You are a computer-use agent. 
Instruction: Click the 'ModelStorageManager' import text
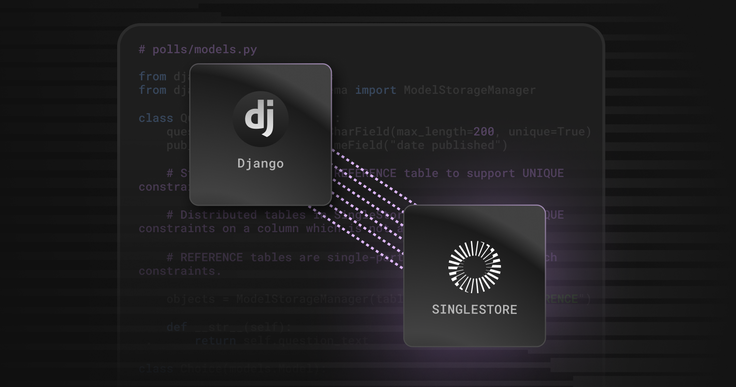[469, 90]
